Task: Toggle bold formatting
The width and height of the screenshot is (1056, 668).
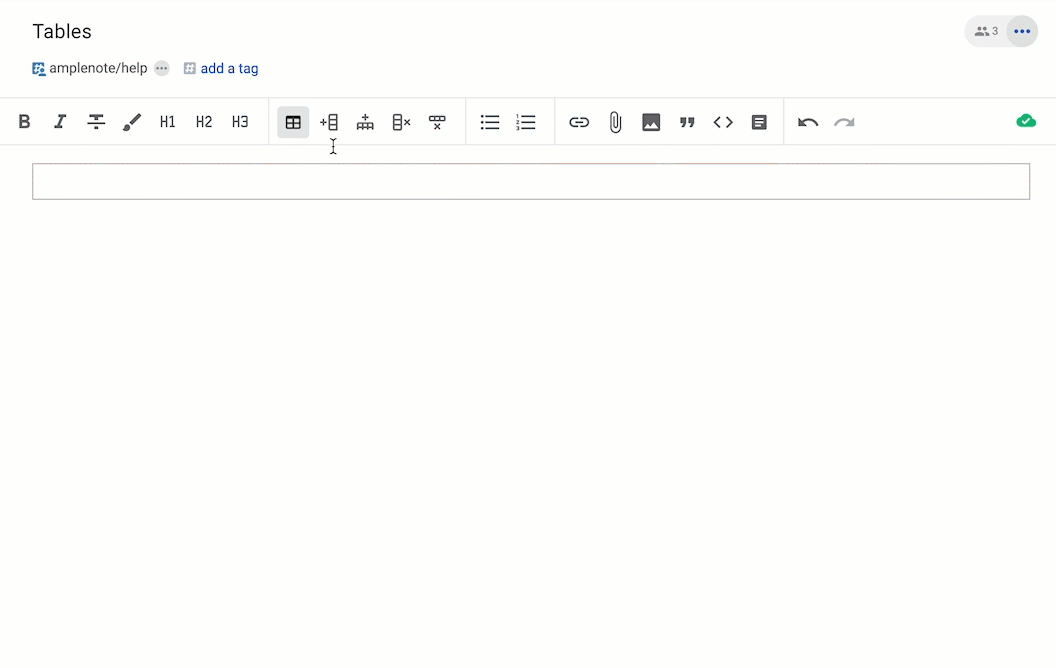Action: (24, 122)
